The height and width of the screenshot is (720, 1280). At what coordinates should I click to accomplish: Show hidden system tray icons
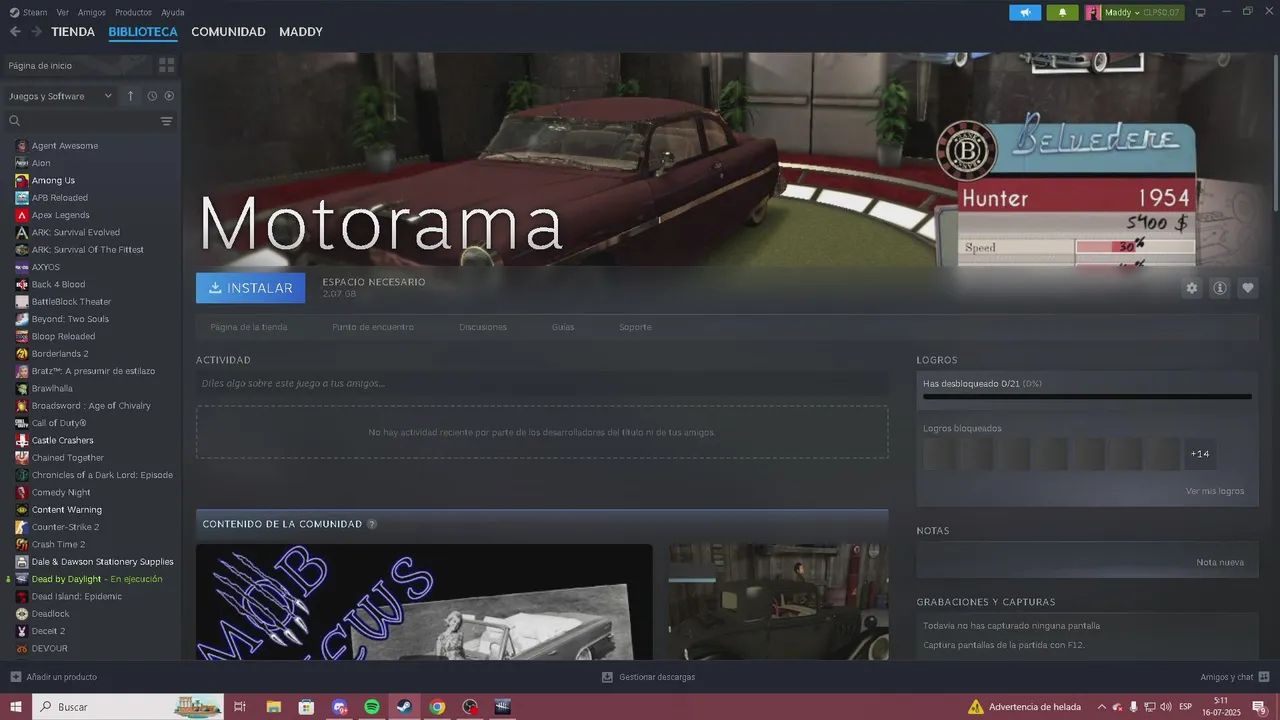[x=1102, y=707]
